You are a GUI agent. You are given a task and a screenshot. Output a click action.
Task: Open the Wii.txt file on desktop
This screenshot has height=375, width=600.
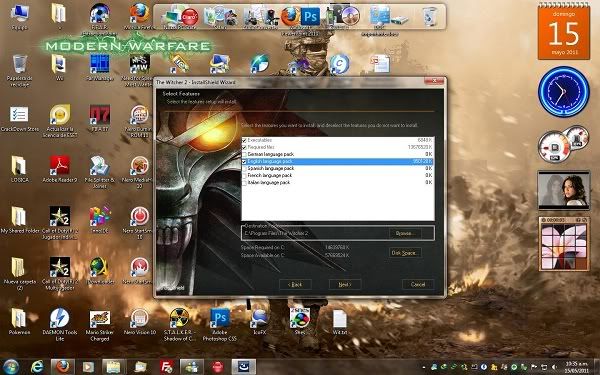[x=339, y=321]
